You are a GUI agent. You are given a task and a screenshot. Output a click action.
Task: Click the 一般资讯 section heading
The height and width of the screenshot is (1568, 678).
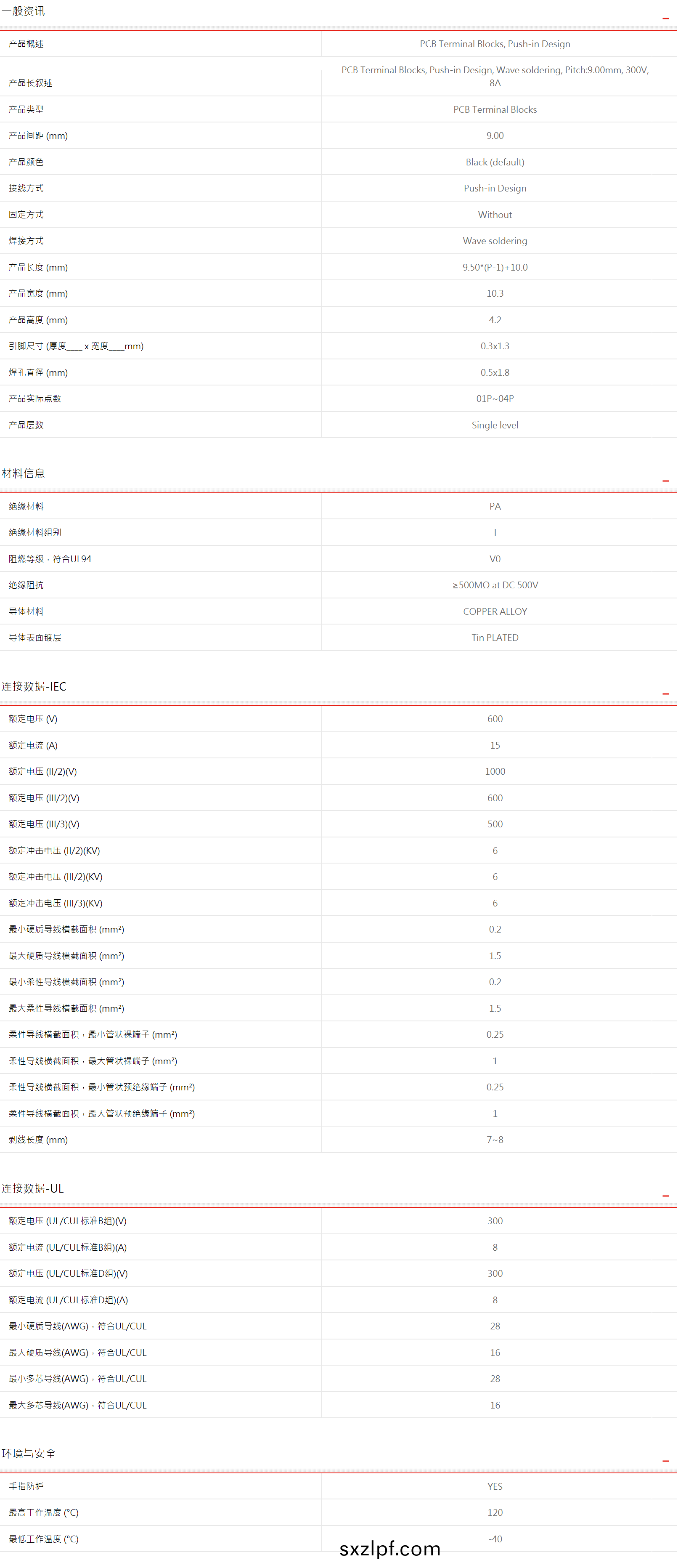coord(23,11)
